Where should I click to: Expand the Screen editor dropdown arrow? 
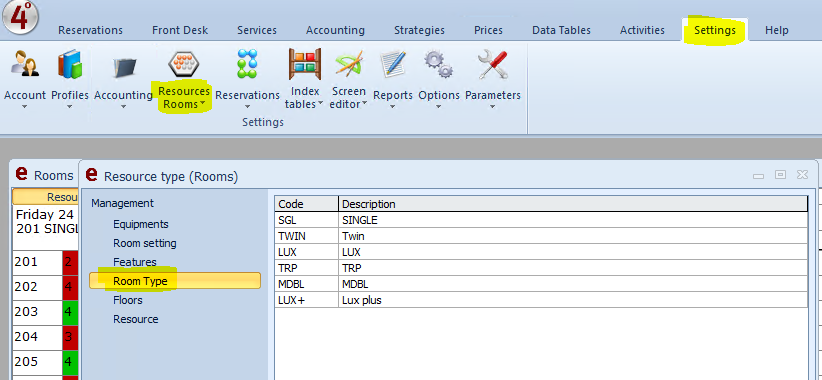[x=364, y=104]
